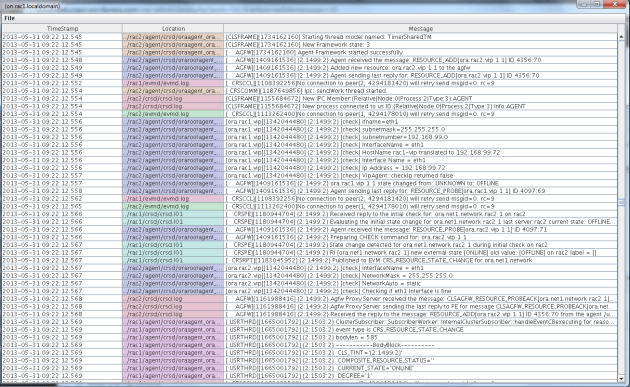Select 'Published to EVM CRS_RESOURCE_STATE_CHANGE' message

(420, 260)
